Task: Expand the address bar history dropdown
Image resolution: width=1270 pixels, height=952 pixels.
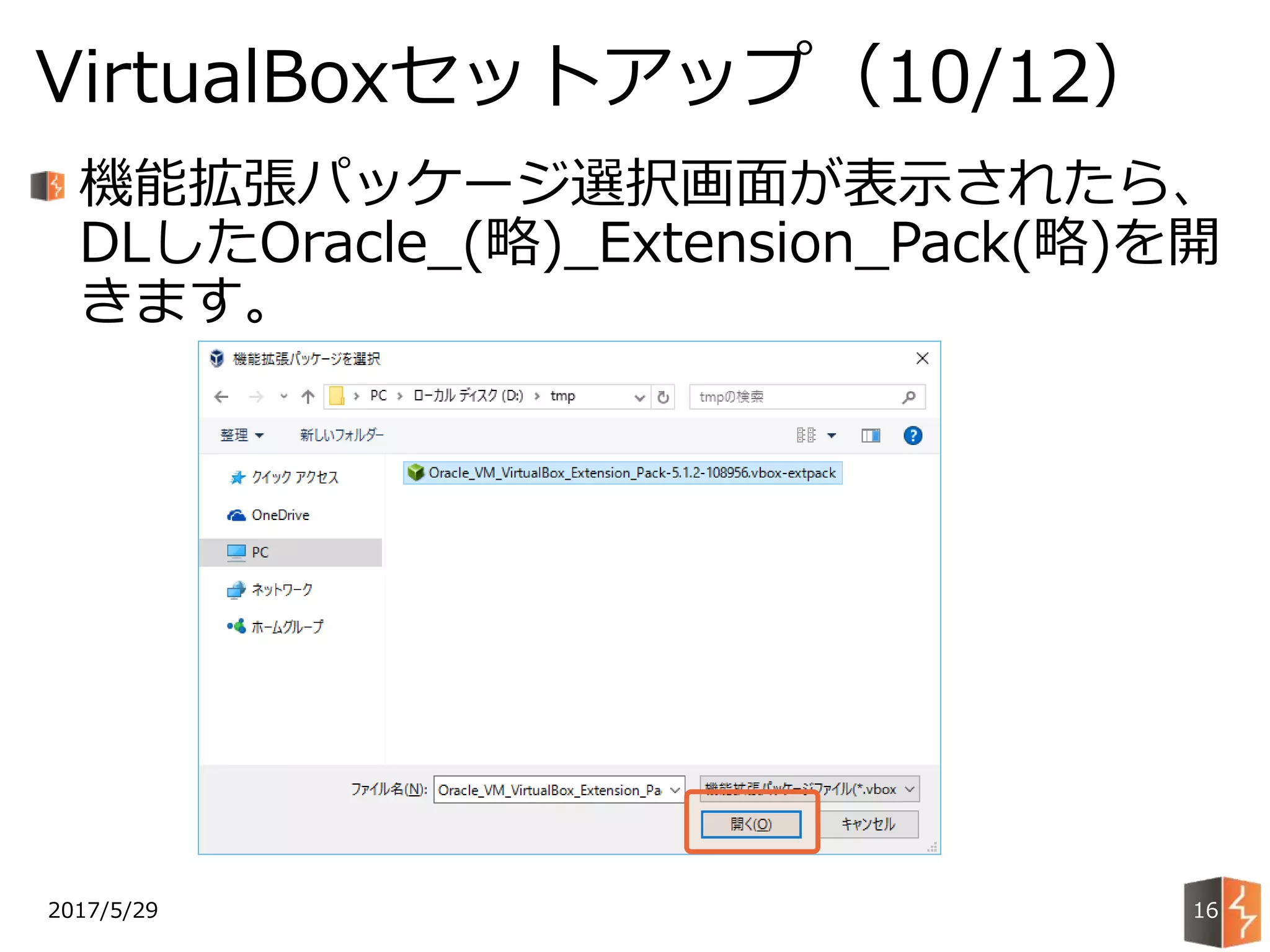Action: (x=639, y=397)
